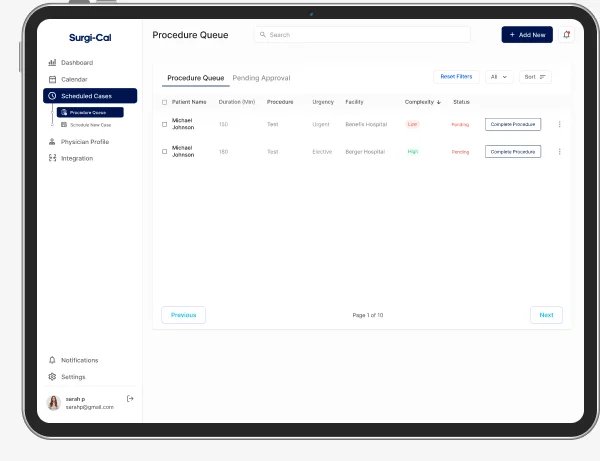Open Procedure Queue in sidebar submenu
The image size is (600, 461).
click(x=90, y=112)
